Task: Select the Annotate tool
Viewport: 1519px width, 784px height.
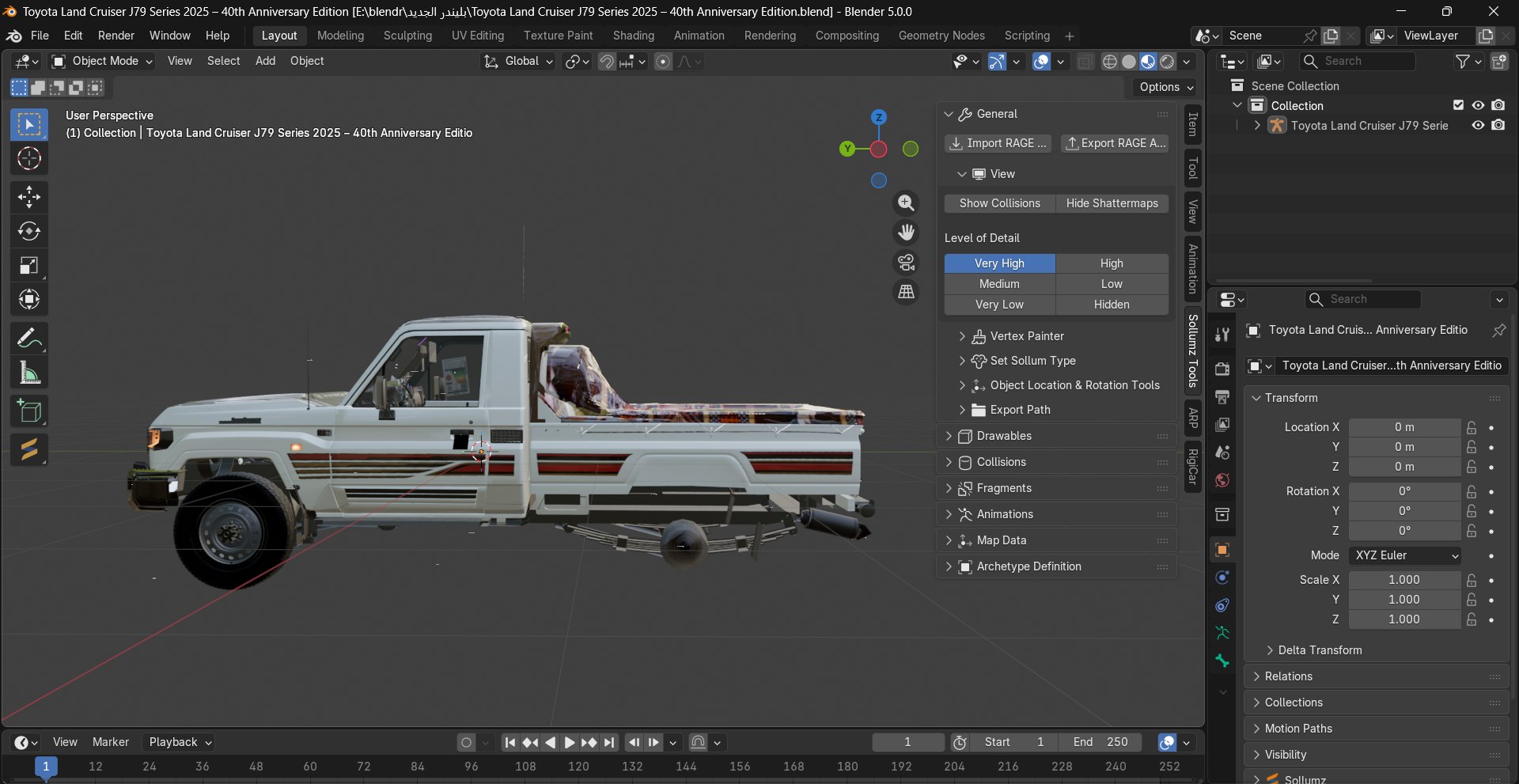Action: pyautogui.click(x=29, y=339)
